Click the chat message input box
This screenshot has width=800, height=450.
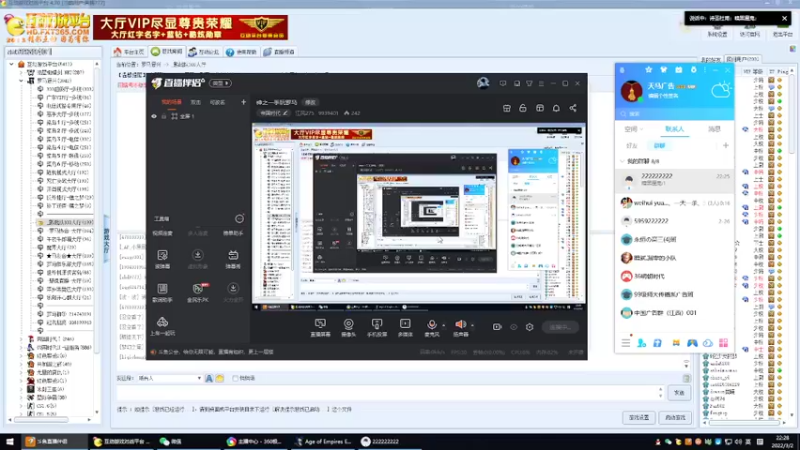[x=388, y=393]
